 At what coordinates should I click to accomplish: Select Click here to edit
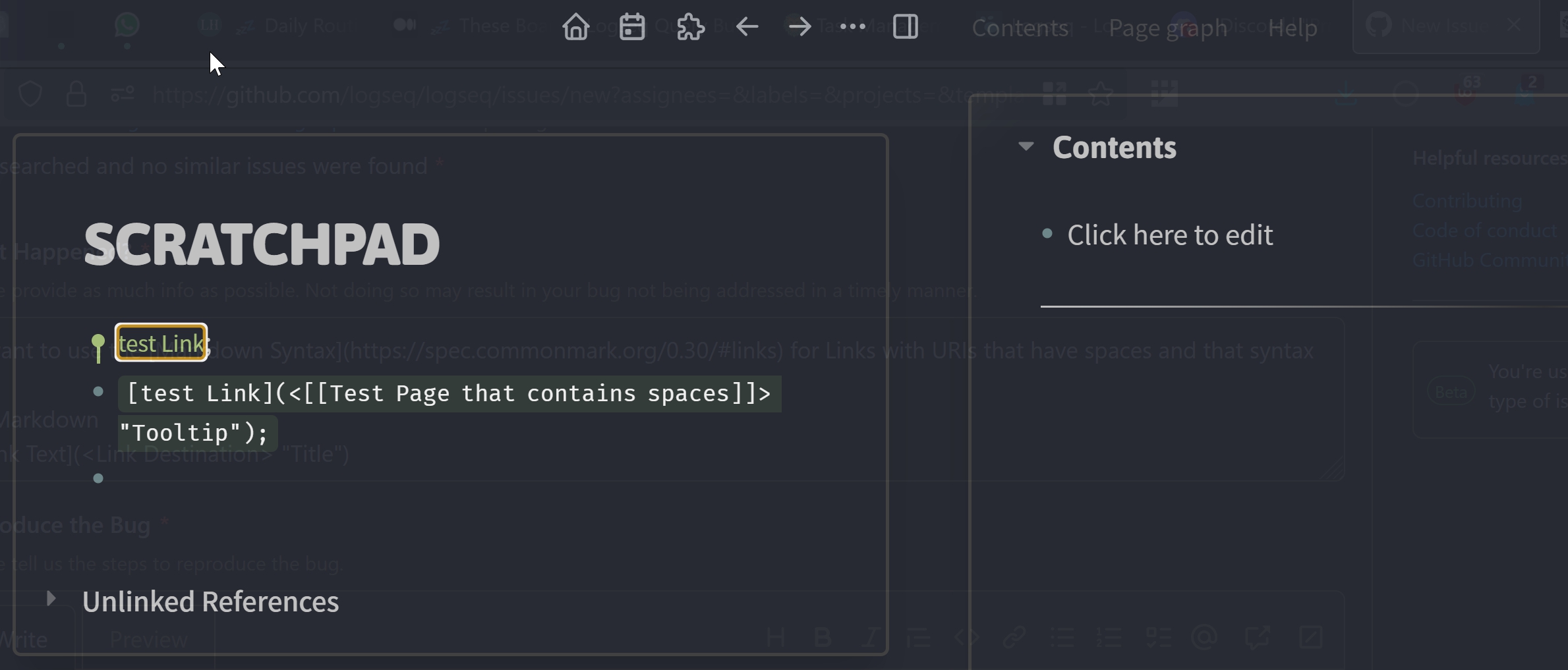1170,235
